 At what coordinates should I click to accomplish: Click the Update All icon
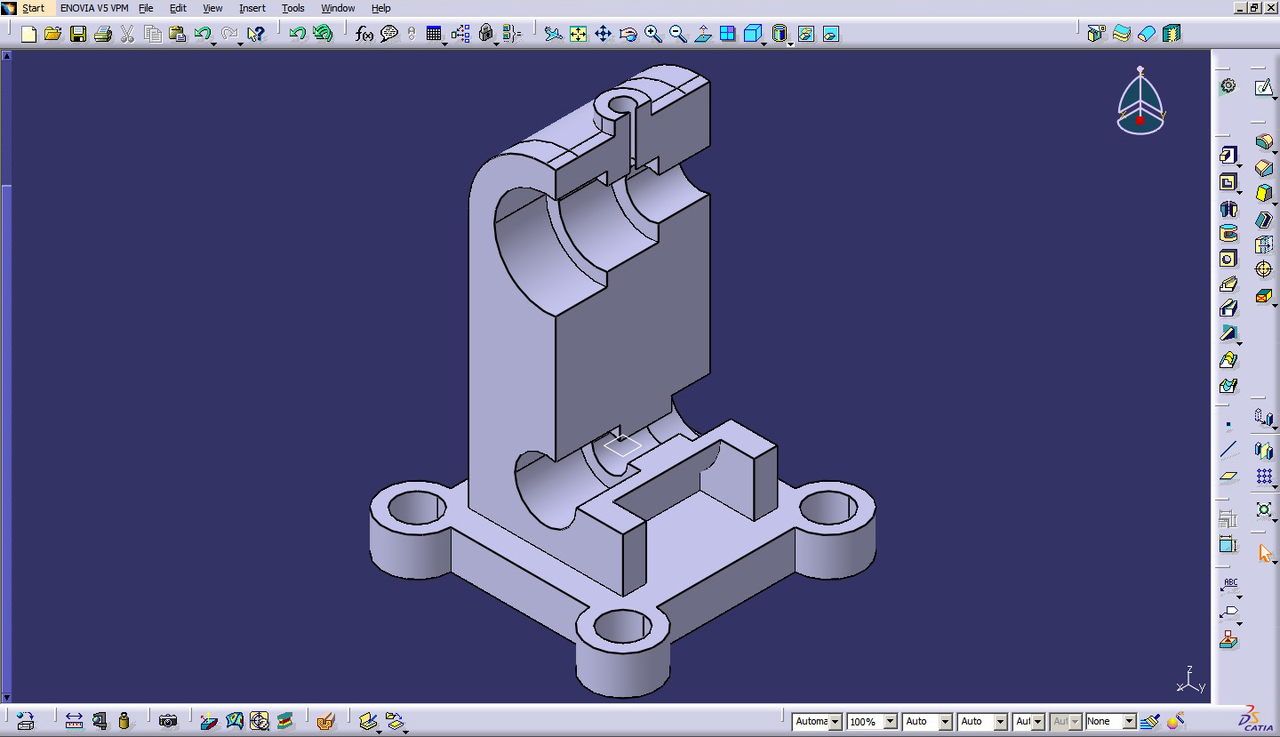297,34
